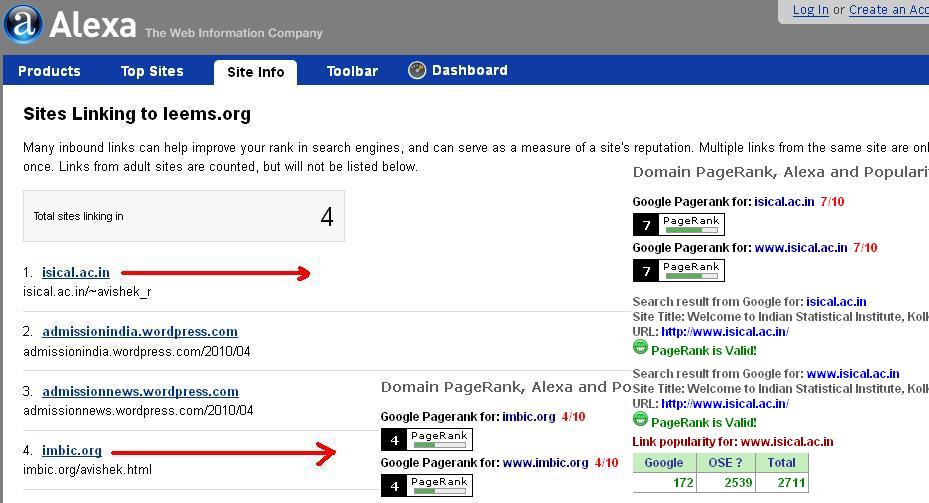Click the OSE ? column header
The height and width of the screenshot is (503, 929).
[x=725, y=463]
